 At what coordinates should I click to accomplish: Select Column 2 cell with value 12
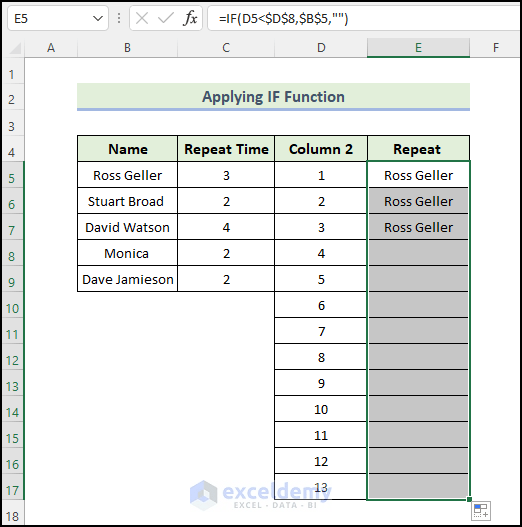pyautogui.click(x=321, y=461)
